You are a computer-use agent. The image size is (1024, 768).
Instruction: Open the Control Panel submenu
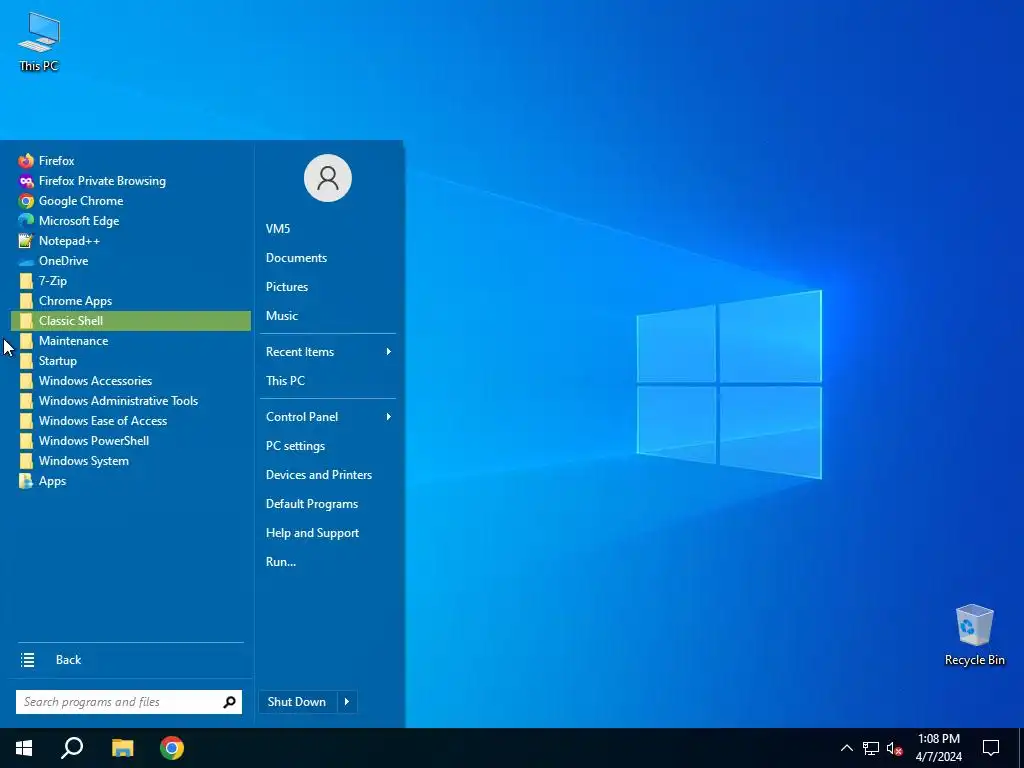pos(328,417)
